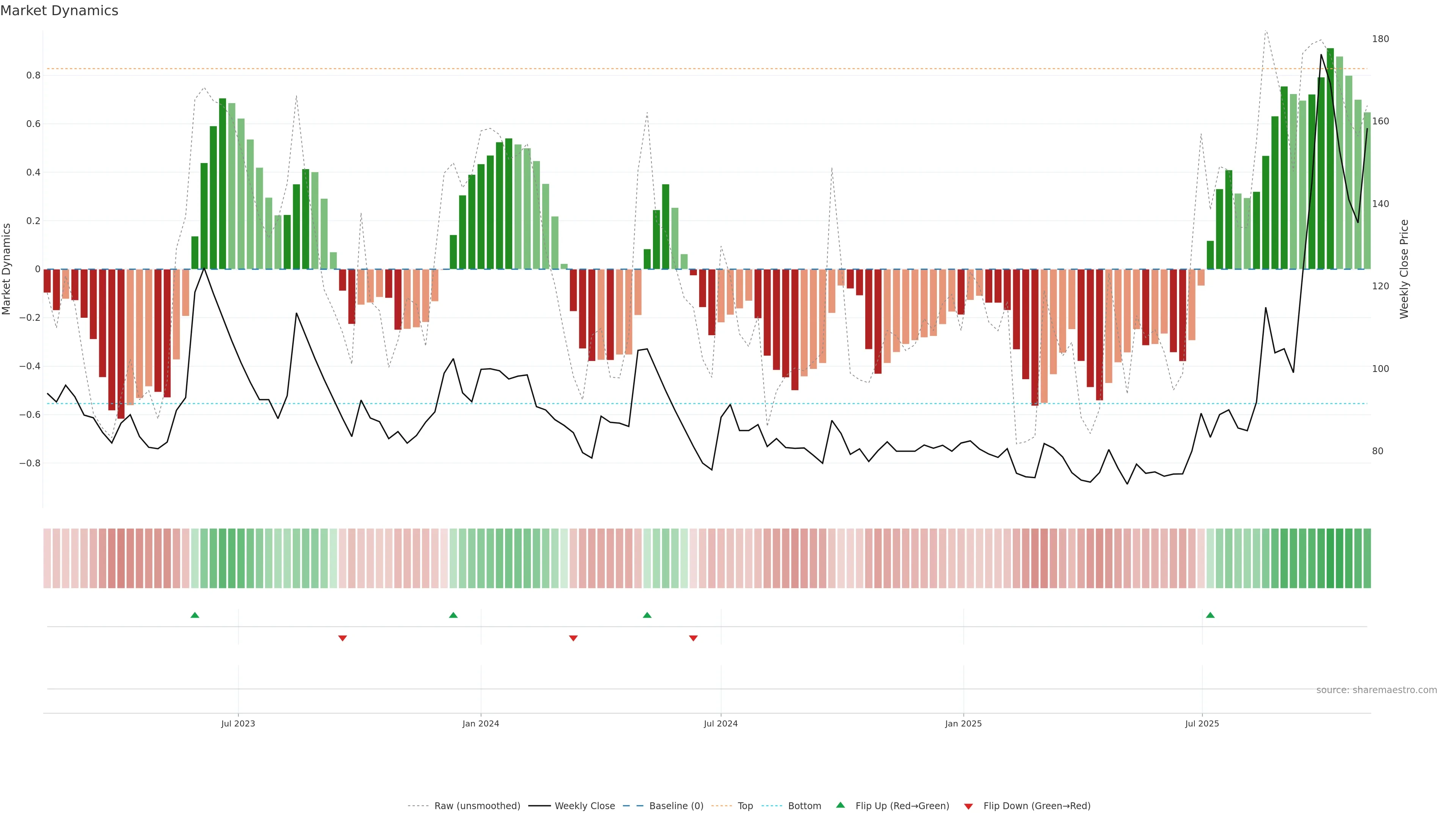Toggle the Baseline (0) legend entry
Image resolution: width=1456 pixels, height=819 pixels.
coord(676,806)
